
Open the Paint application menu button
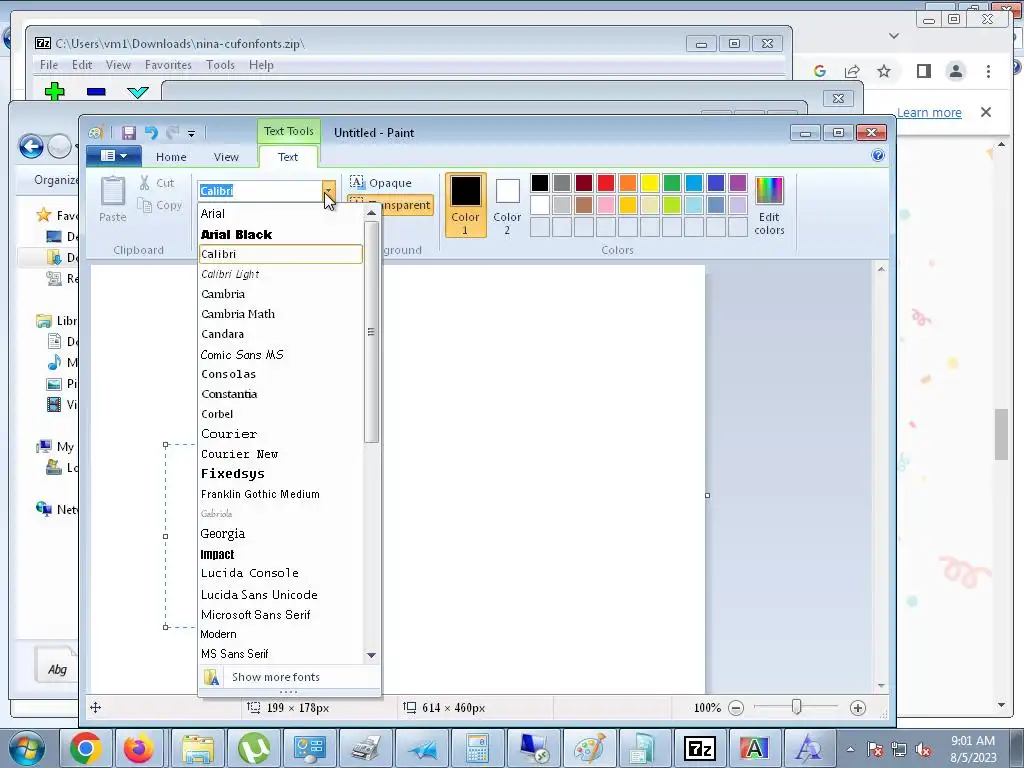[114, 156]
